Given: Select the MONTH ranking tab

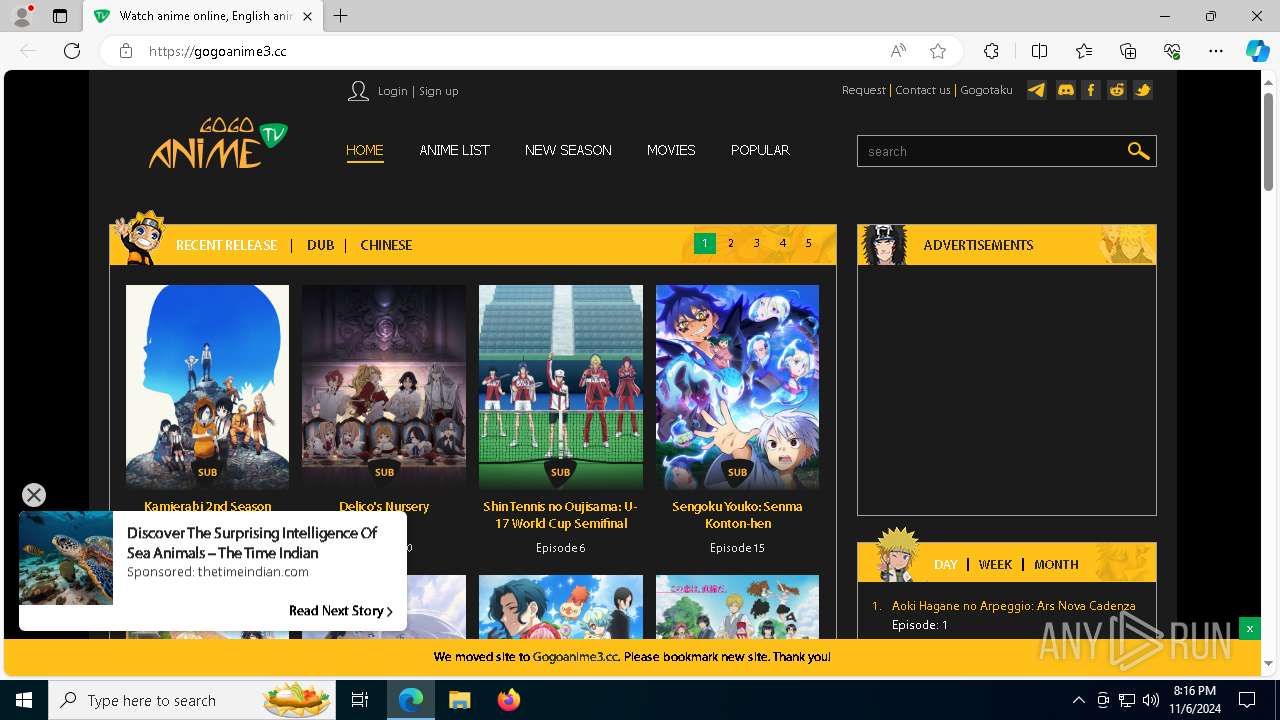Looking at the screenshot, I should (x=1056, y=564).
